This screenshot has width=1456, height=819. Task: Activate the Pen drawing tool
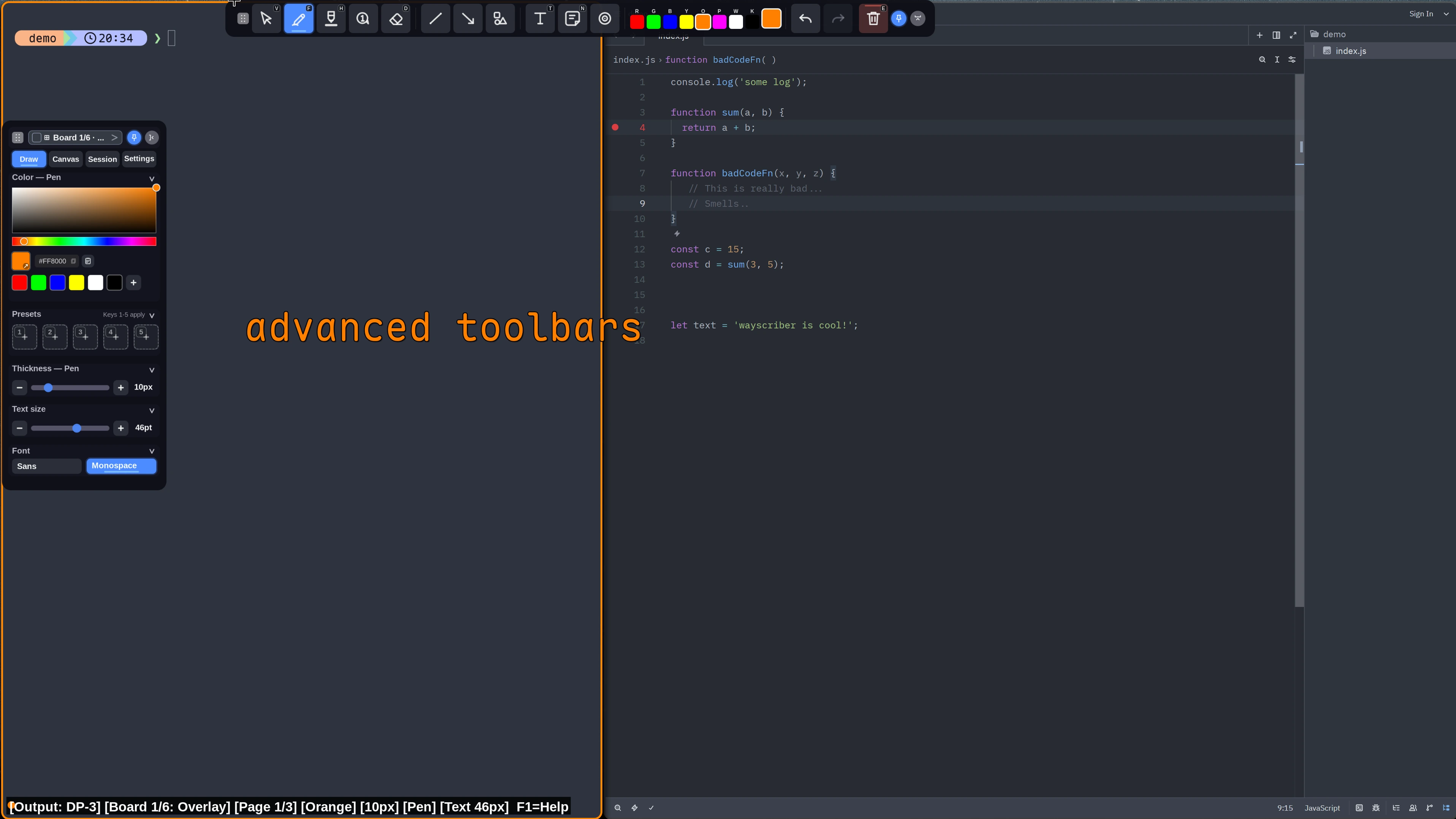pos(298,19)
